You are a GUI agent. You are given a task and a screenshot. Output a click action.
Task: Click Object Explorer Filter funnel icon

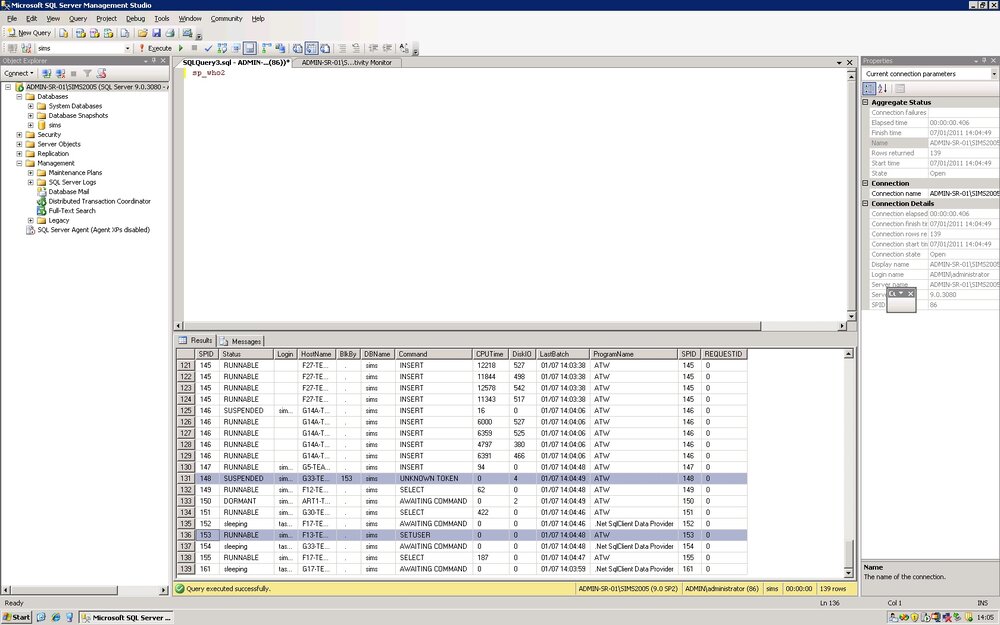click(x=87, y=73)
